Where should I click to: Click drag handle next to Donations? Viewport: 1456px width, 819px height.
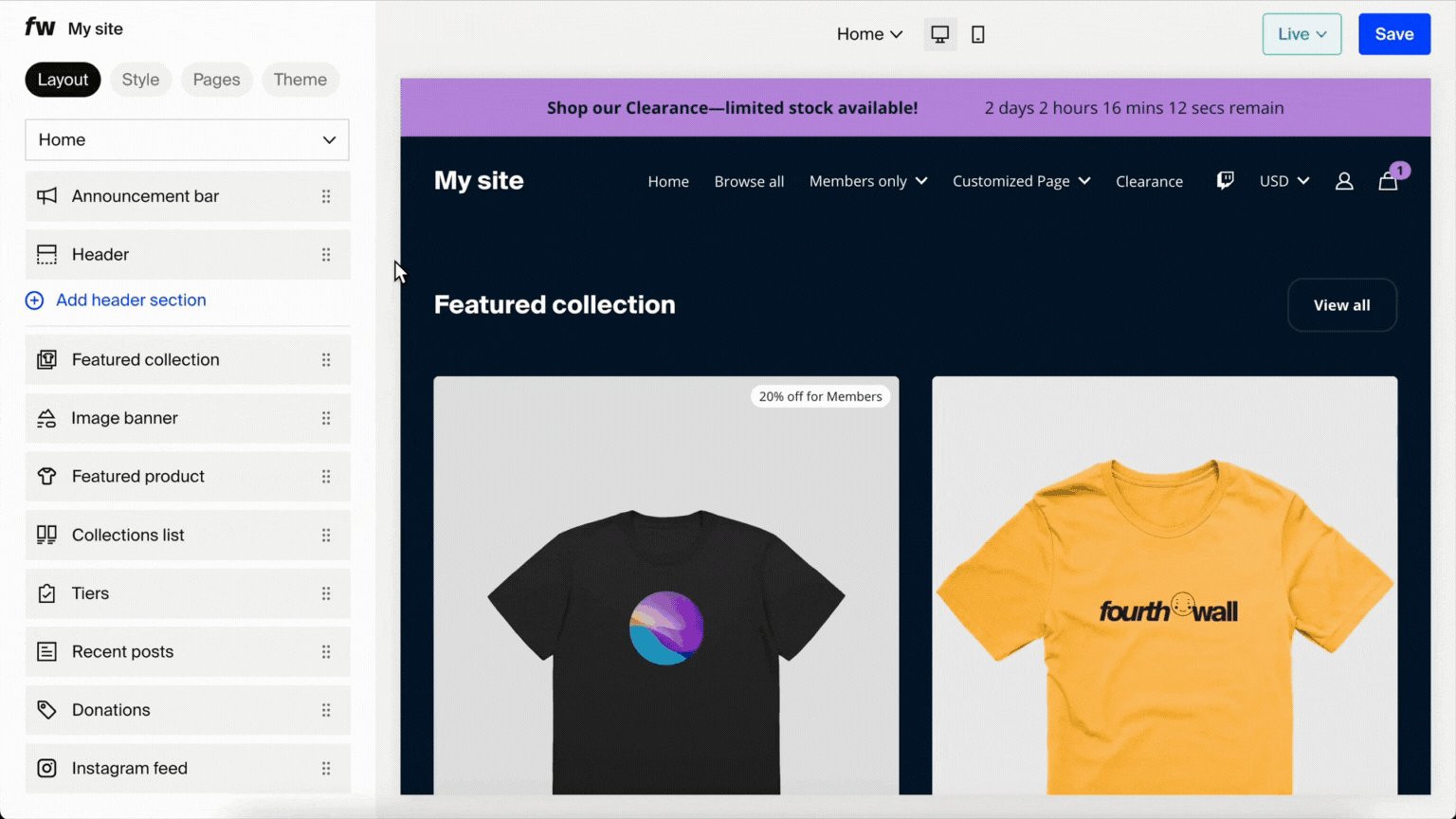coord(326,710)
